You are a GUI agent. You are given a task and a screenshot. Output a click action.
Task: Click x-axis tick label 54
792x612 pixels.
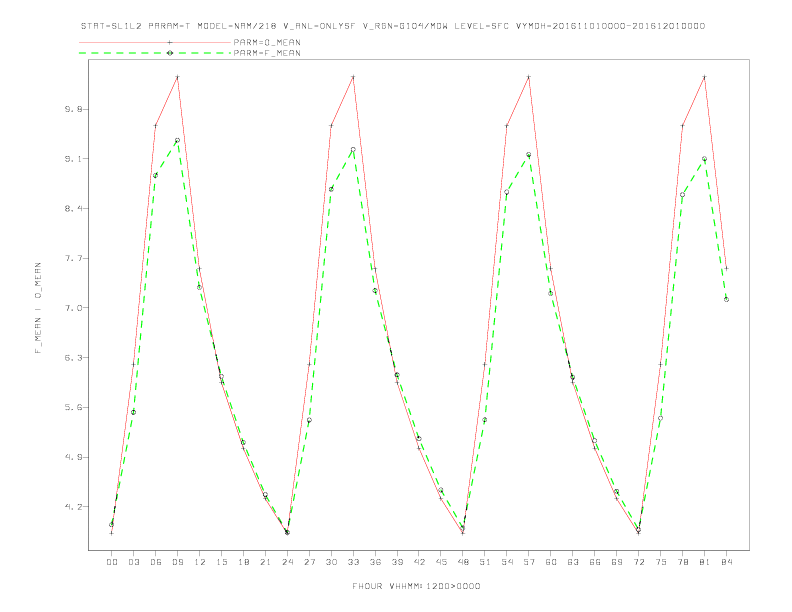click(507, 562)
